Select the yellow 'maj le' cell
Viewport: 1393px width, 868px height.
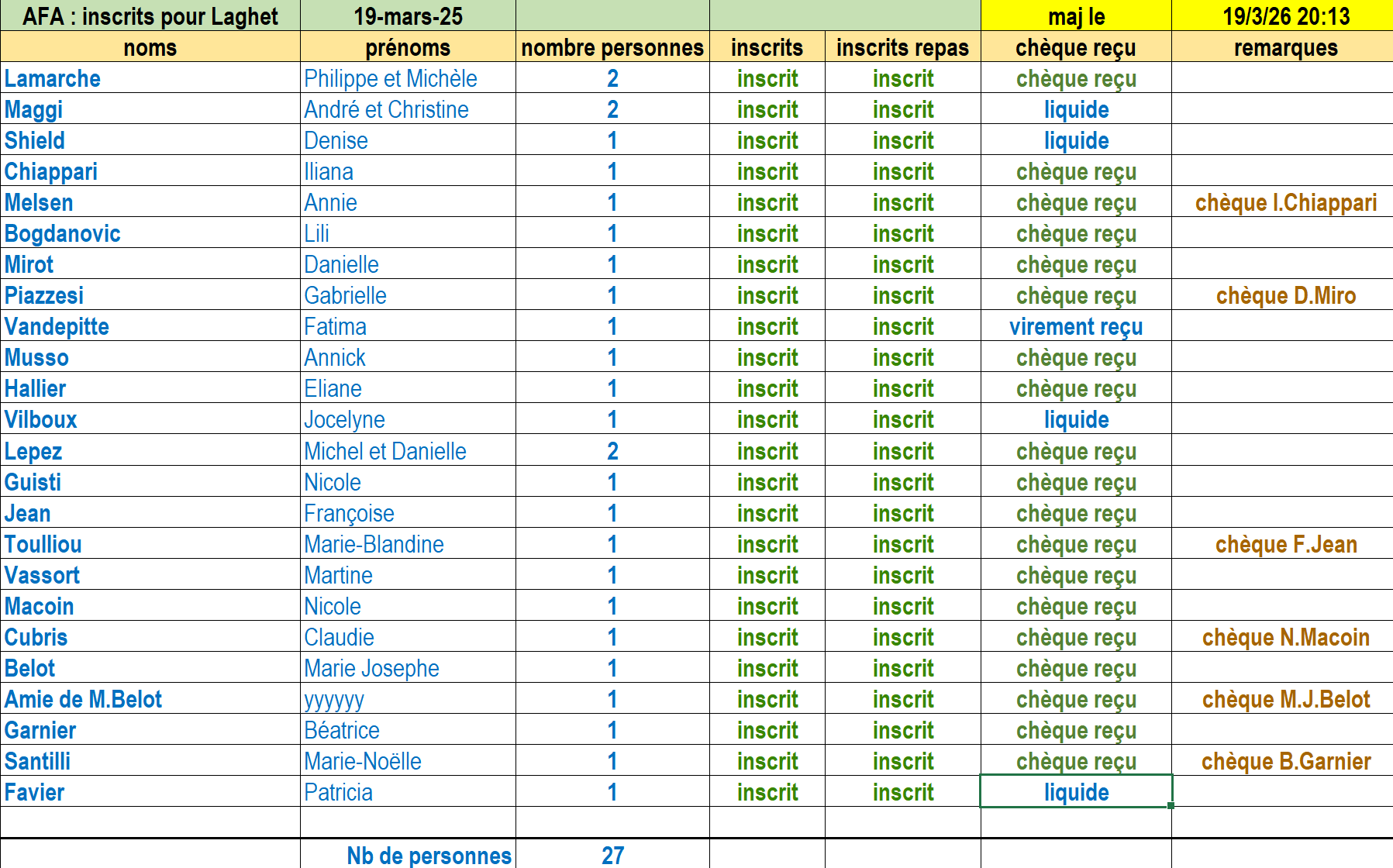(1076, 16)
